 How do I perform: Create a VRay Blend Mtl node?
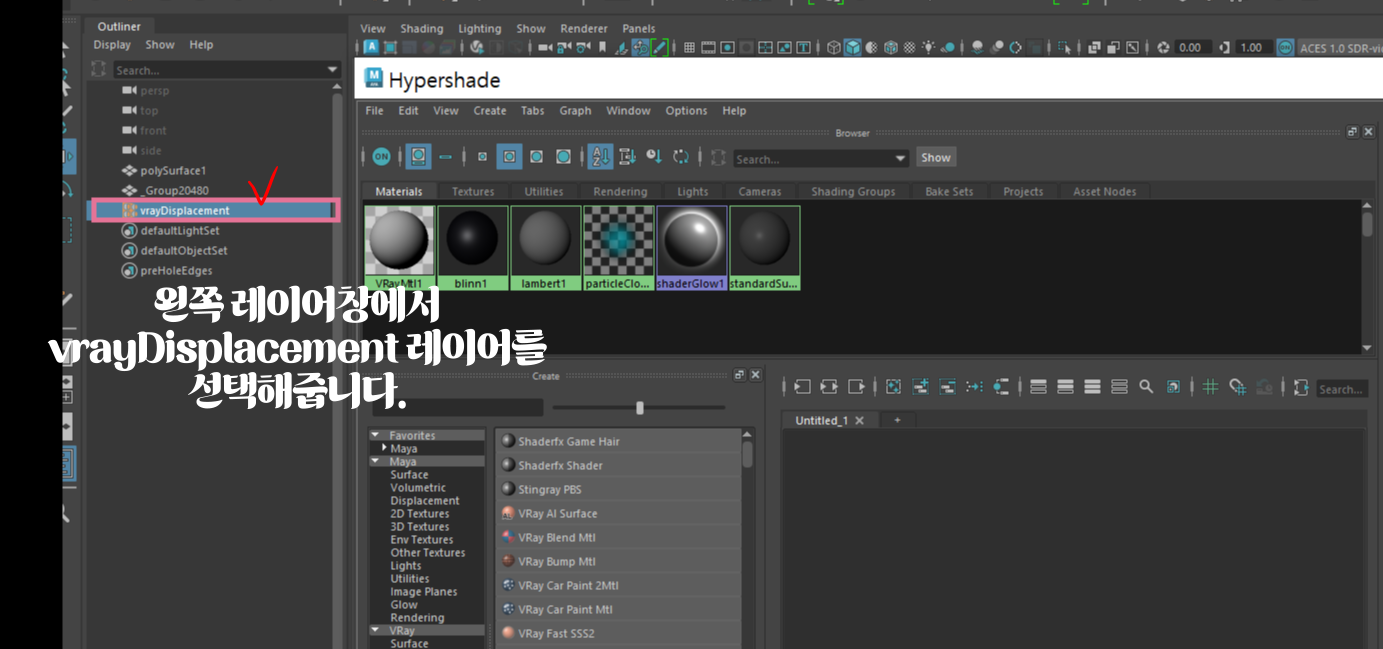tap(618, 537)
